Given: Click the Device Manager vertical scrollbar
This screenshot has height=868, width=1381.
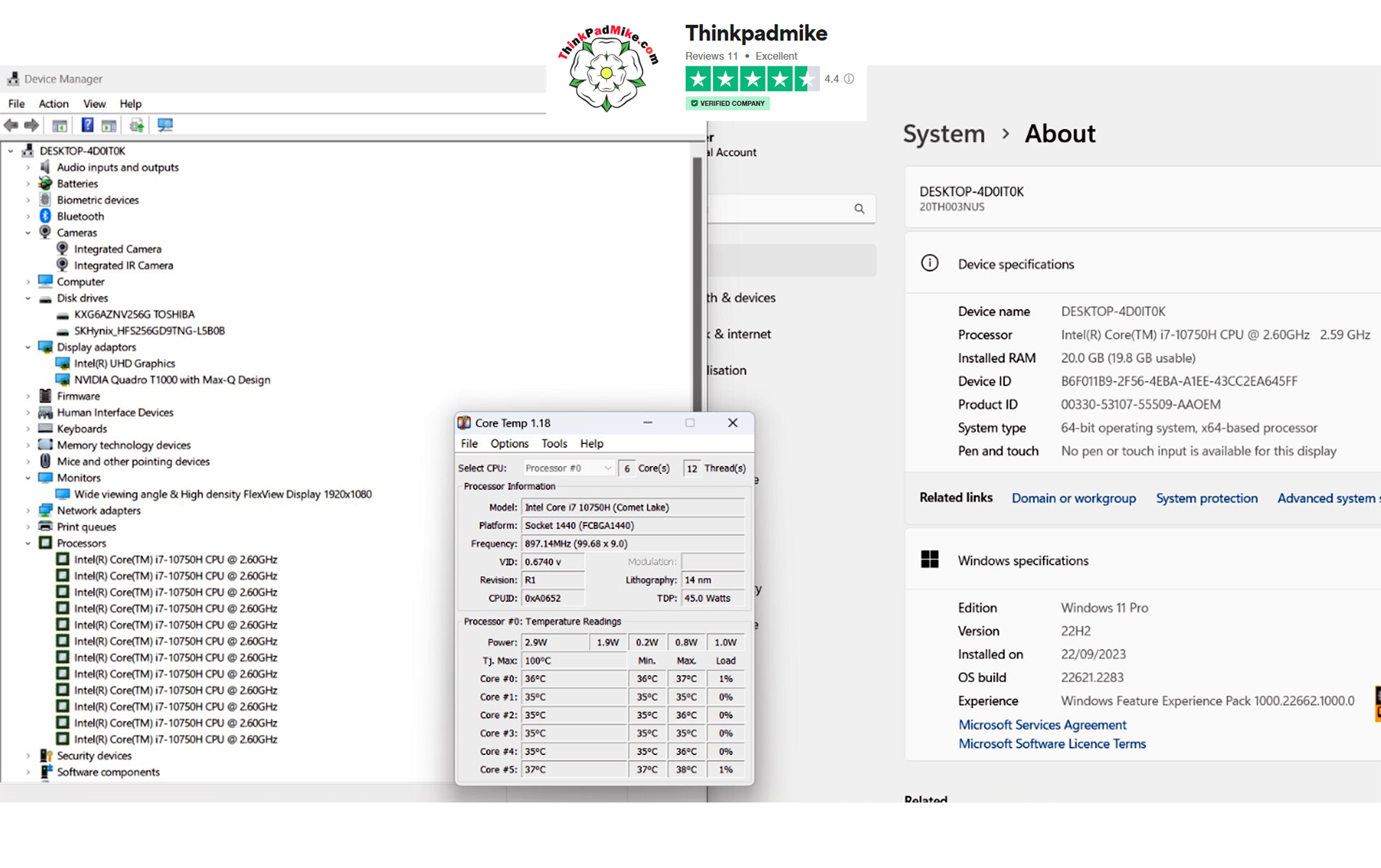Looking at the screenshot, I should click(698, 284).
